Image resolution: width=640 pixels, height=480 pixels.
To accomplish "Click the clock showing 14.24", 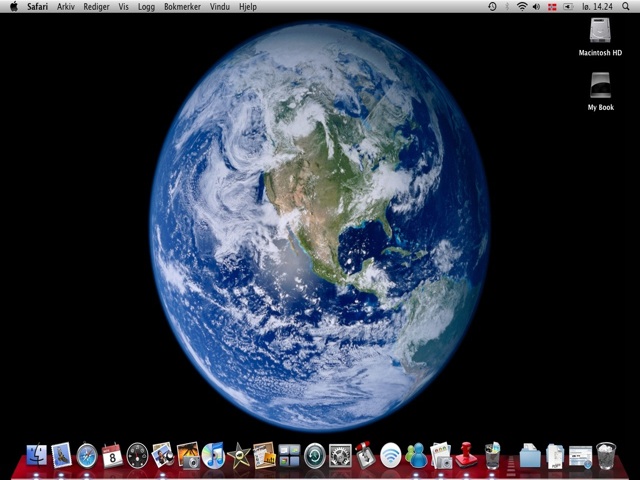I will click(596, 6).
